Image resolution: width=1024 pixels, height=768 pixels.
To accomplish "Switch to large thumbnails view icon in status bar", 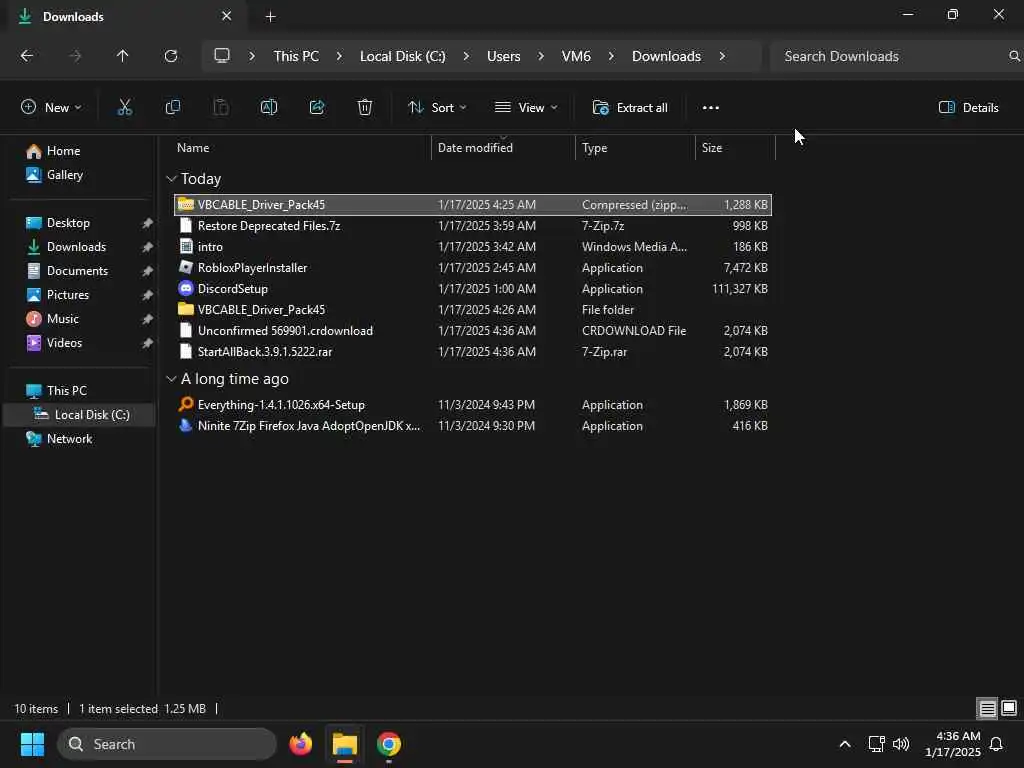I will coord(1009,709).
